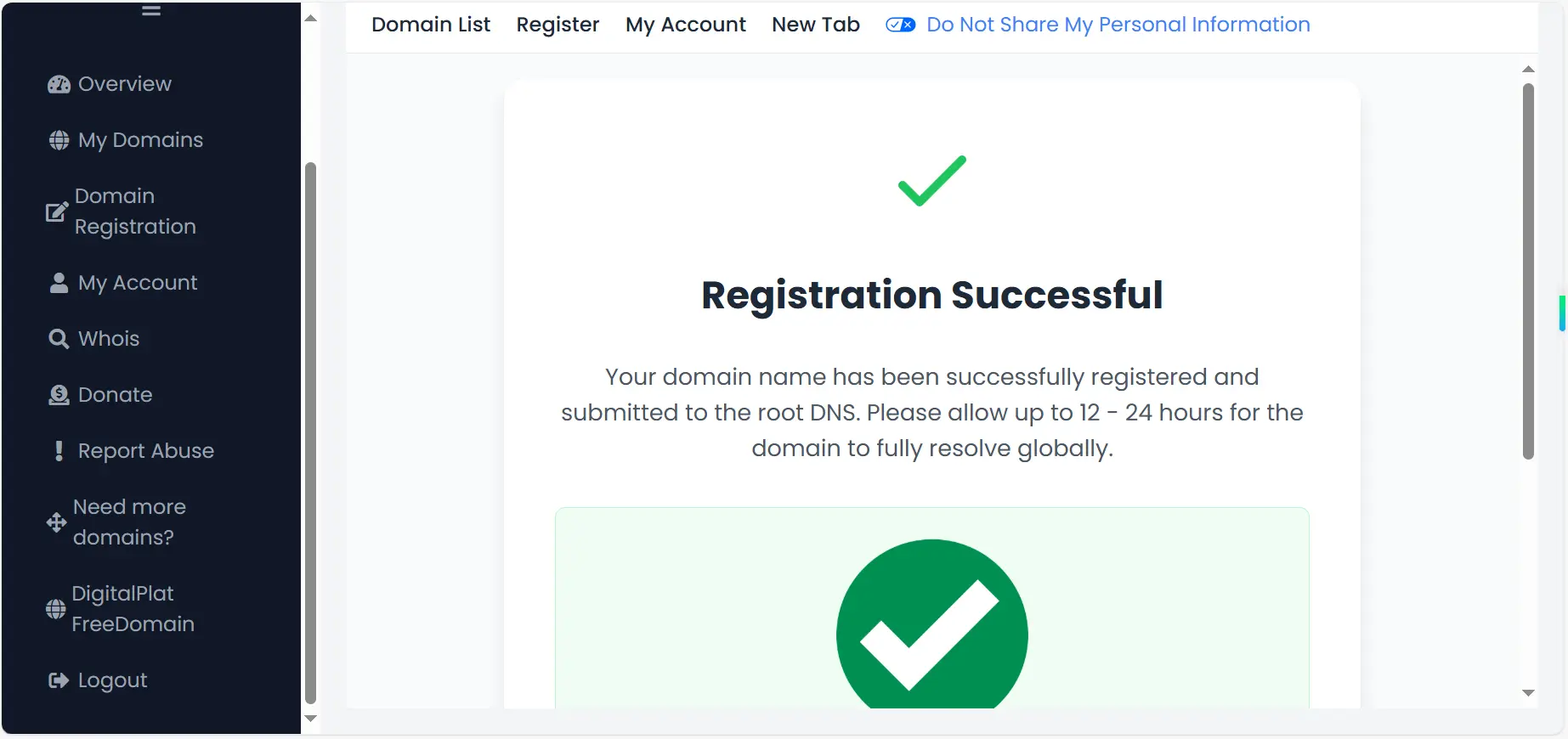Image resolution: width=1568 pixels, height=739 pixels.
Task: Open DigitalPlat FreeDomain sidebar link
Action: (133, 609)
